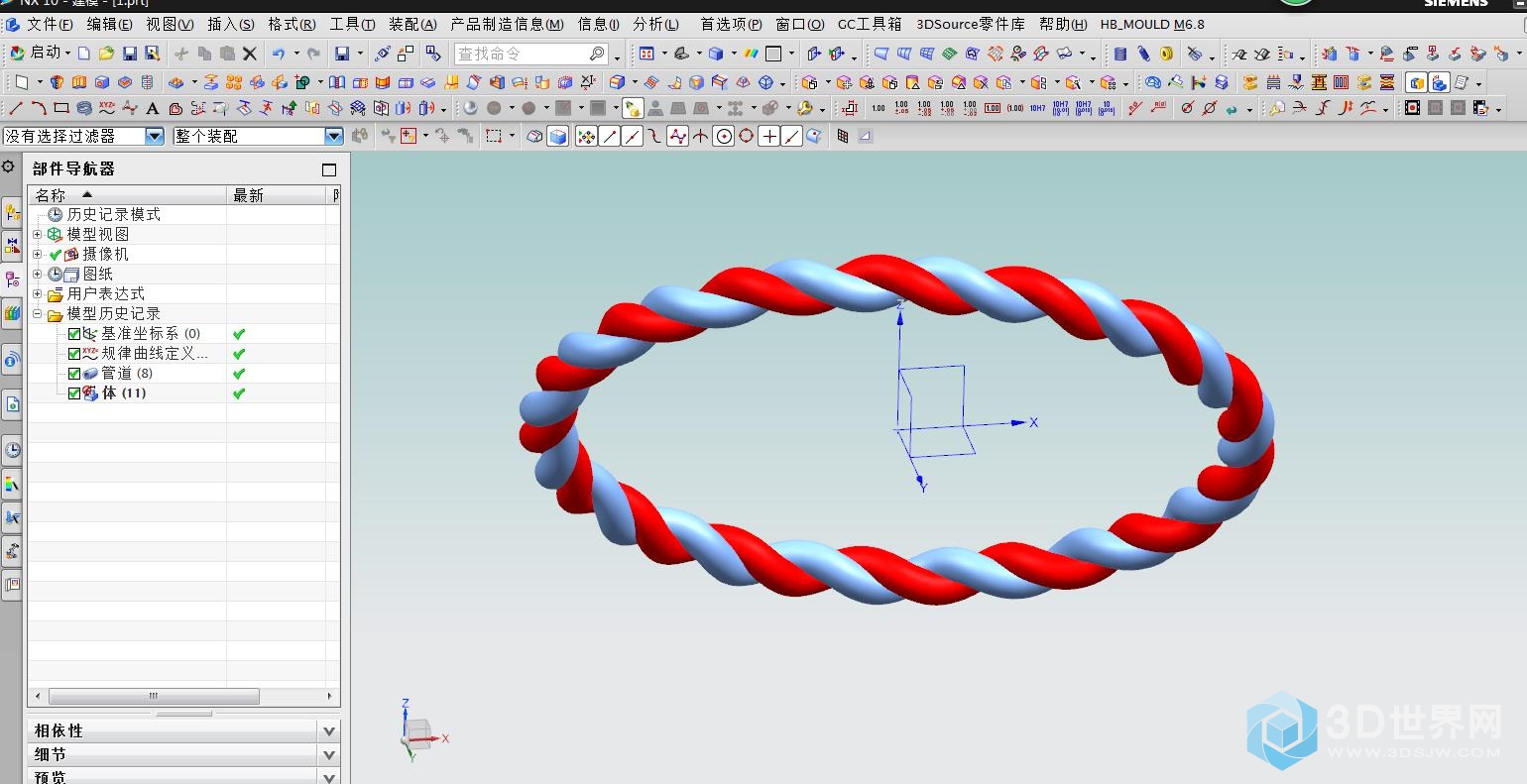Toggle the shaded cube display button
The width and height of the screenshot is (1527, 784).
[557, 136]
